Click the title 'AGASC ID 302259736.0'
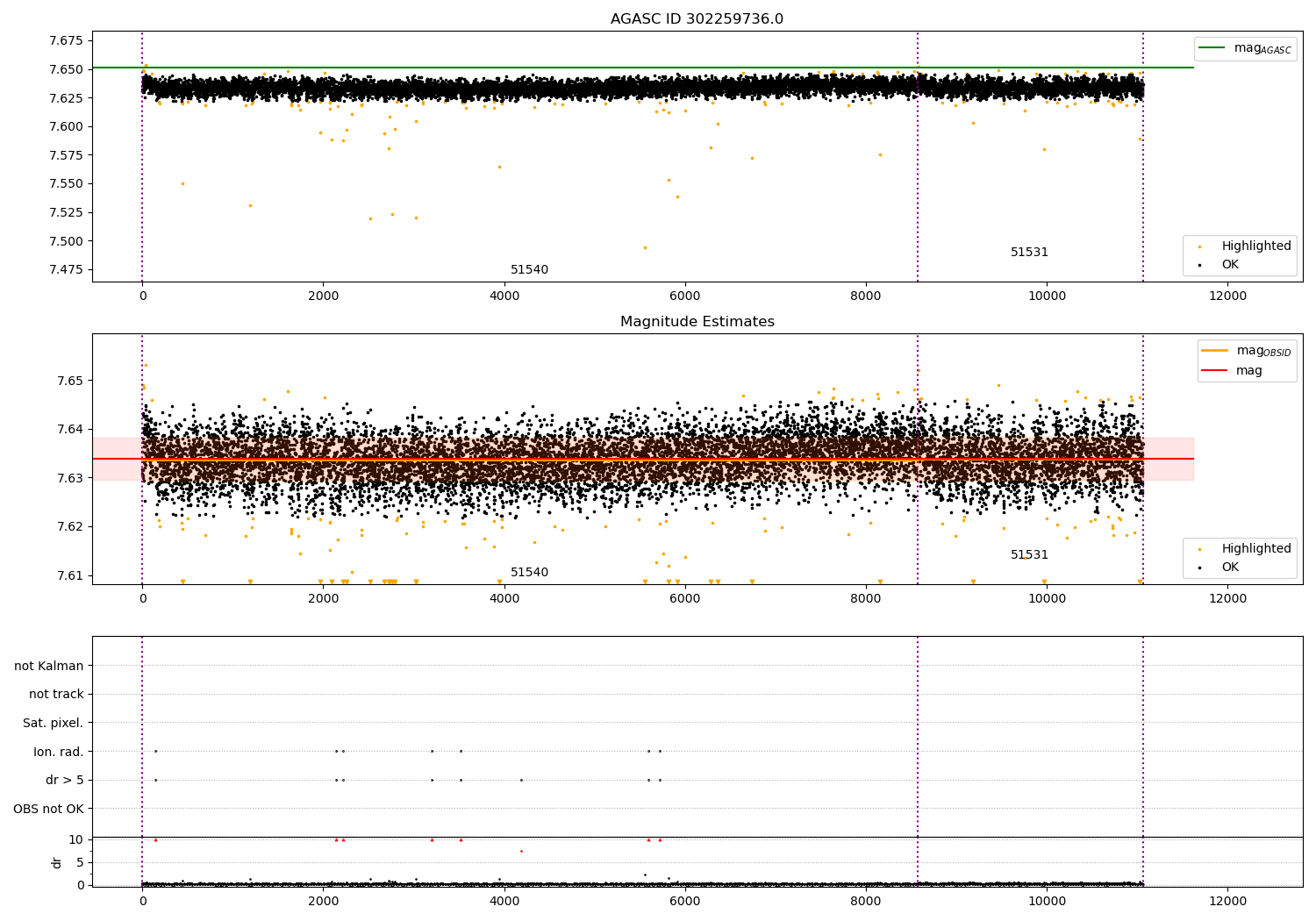This screenshot has width=1316, height=921. (x=697, y=19)
